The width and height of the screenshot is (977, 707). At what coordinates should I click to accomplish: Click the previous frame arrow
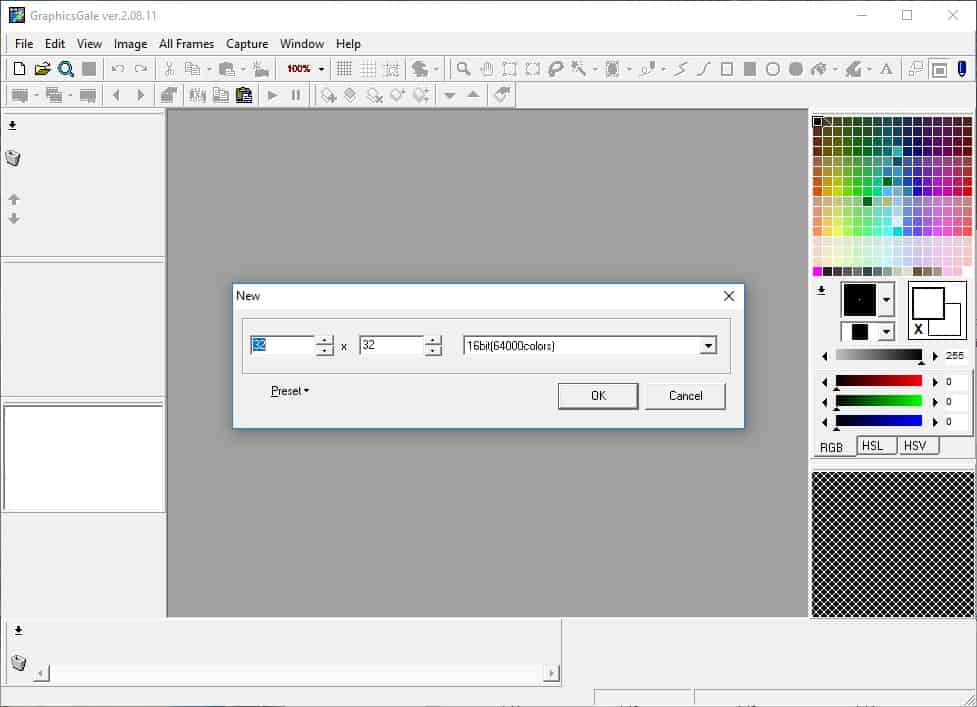tap(116, 95)
